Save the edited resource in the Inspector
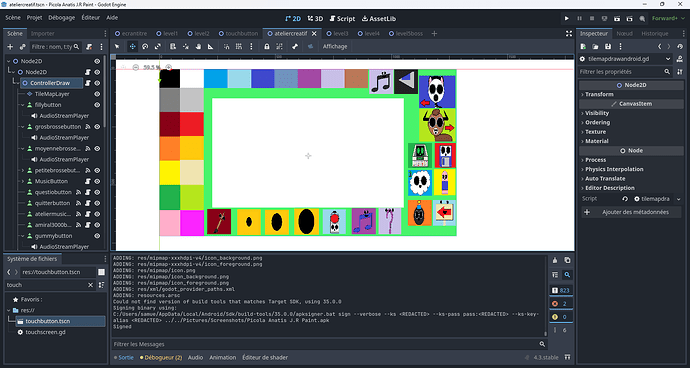Screen dimensions: 690x368 [608, 47]
